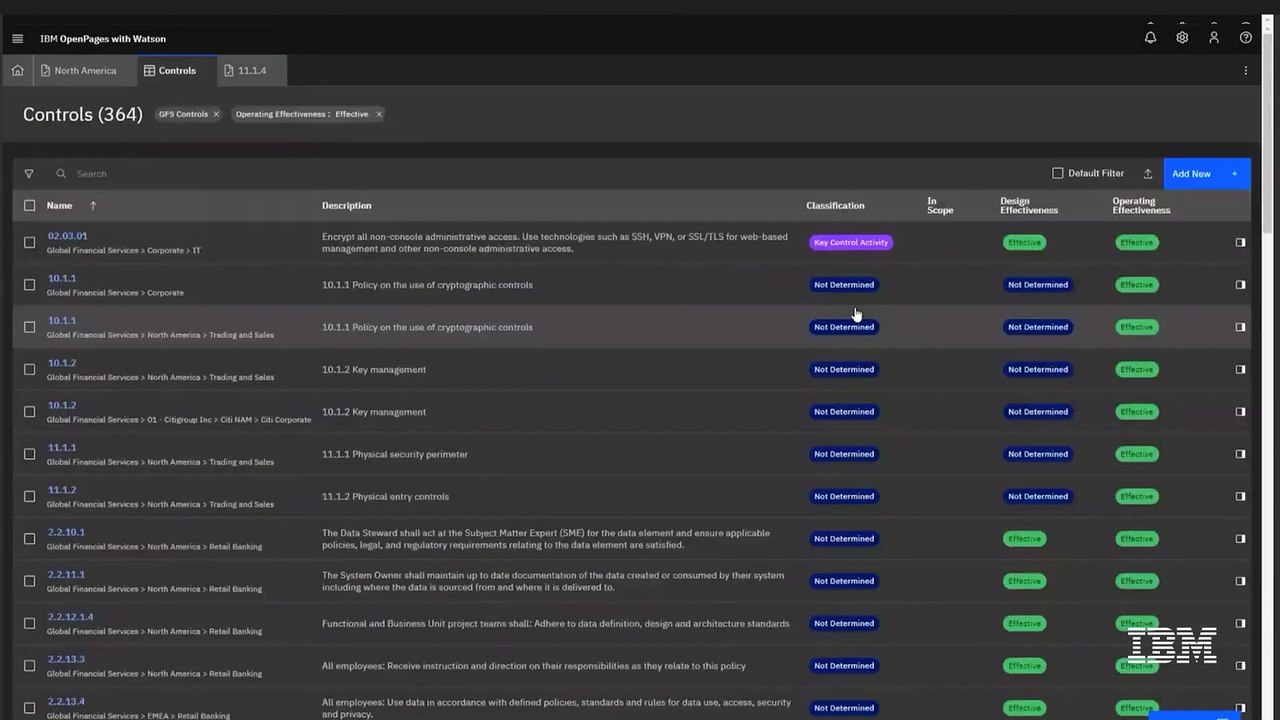Click the export upload icon
Viewport: 1280px width, 720px height.
pyautogui.click(x=1147, y=174)
